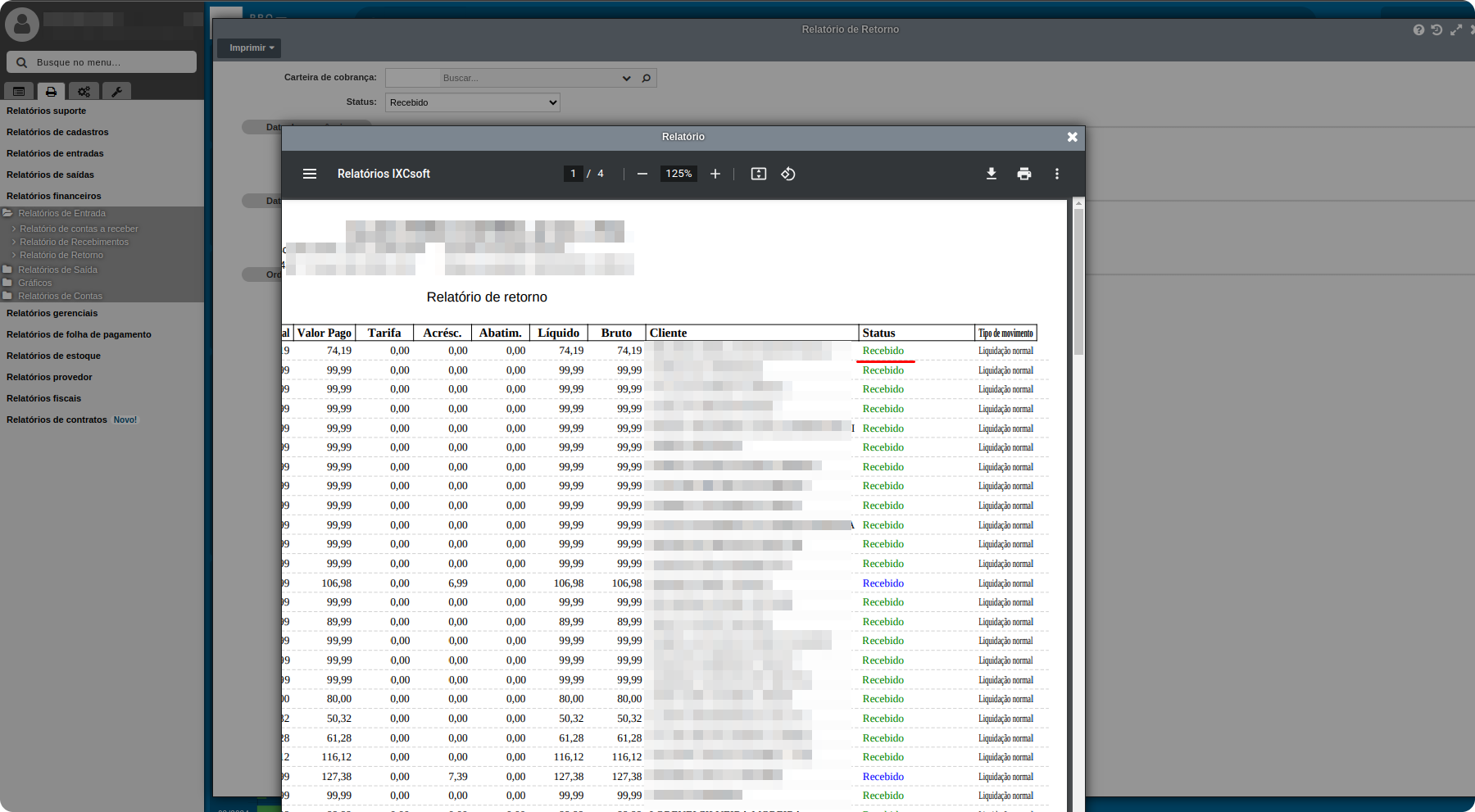The image size is (1475, 812).
Task: Click the Tipo de movimento column header
Action: (x=1005, y=333)
